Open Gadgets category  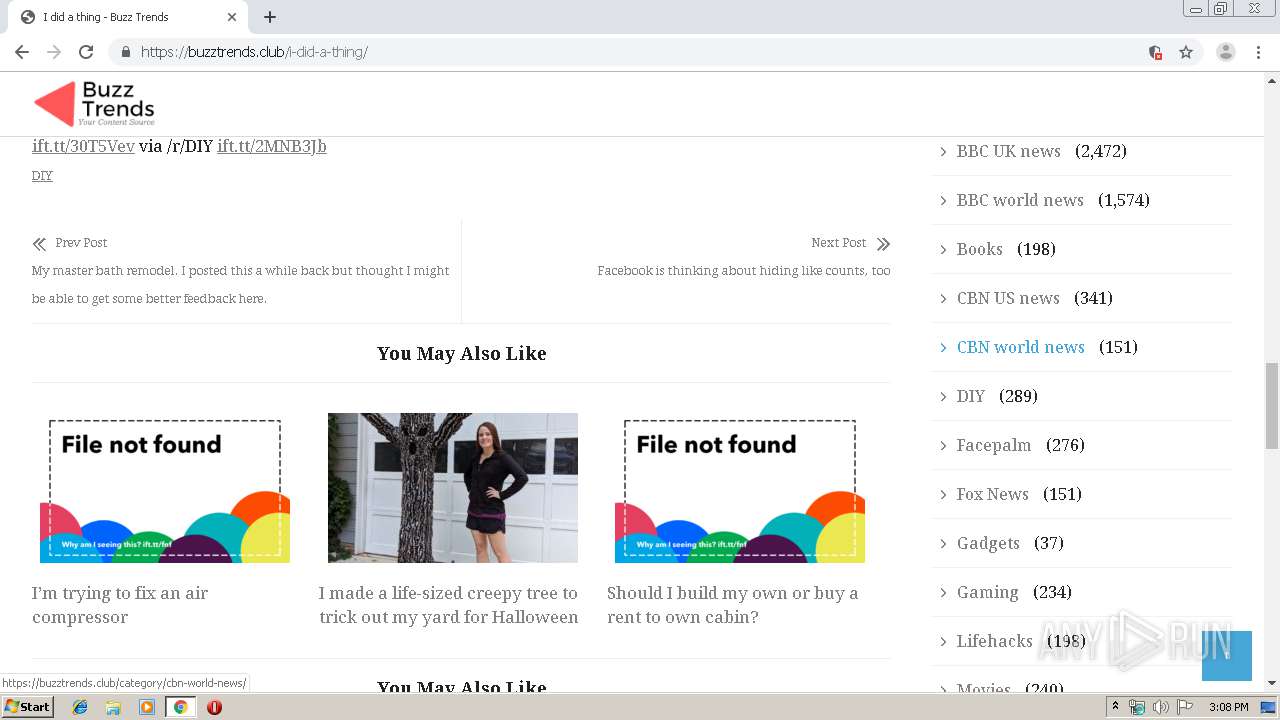coord(988,543)
